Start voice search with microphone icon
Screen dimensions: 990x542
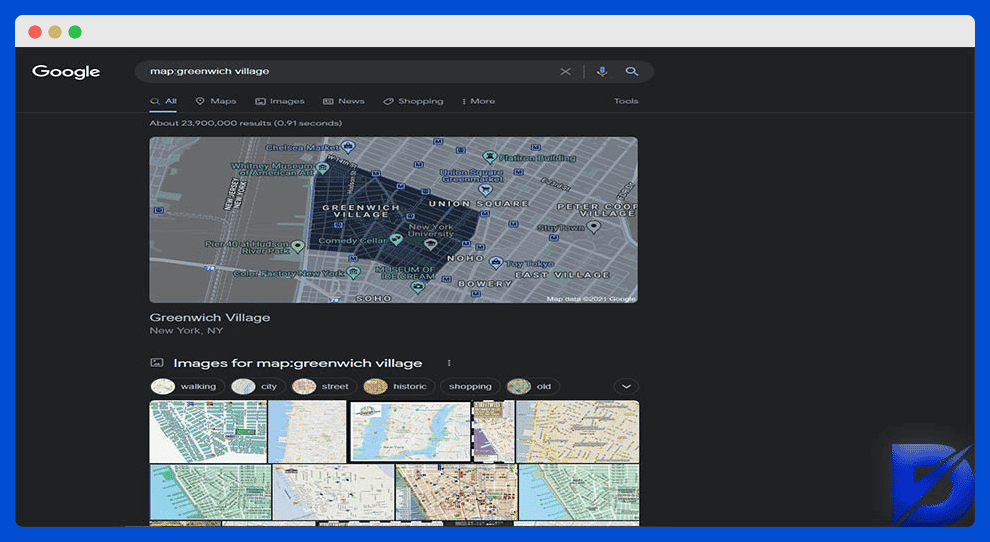(602, 71)
